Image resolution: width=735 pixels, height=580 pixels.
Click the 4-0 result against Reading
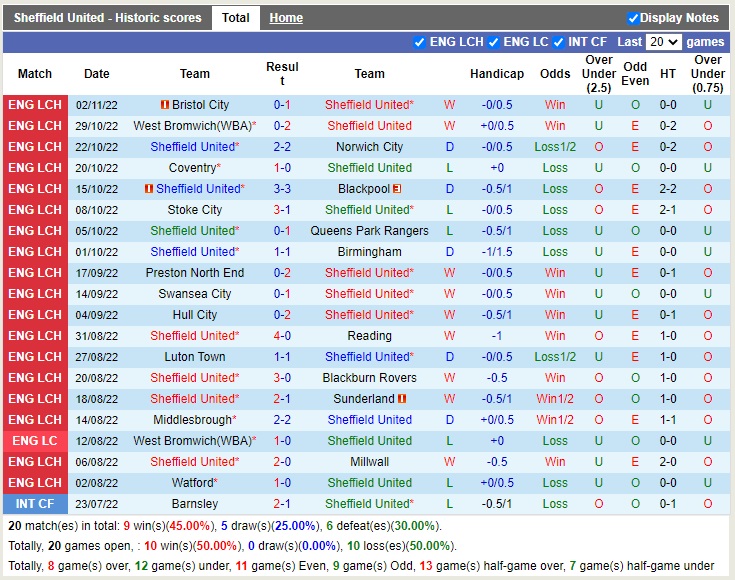tap(282, 336)
